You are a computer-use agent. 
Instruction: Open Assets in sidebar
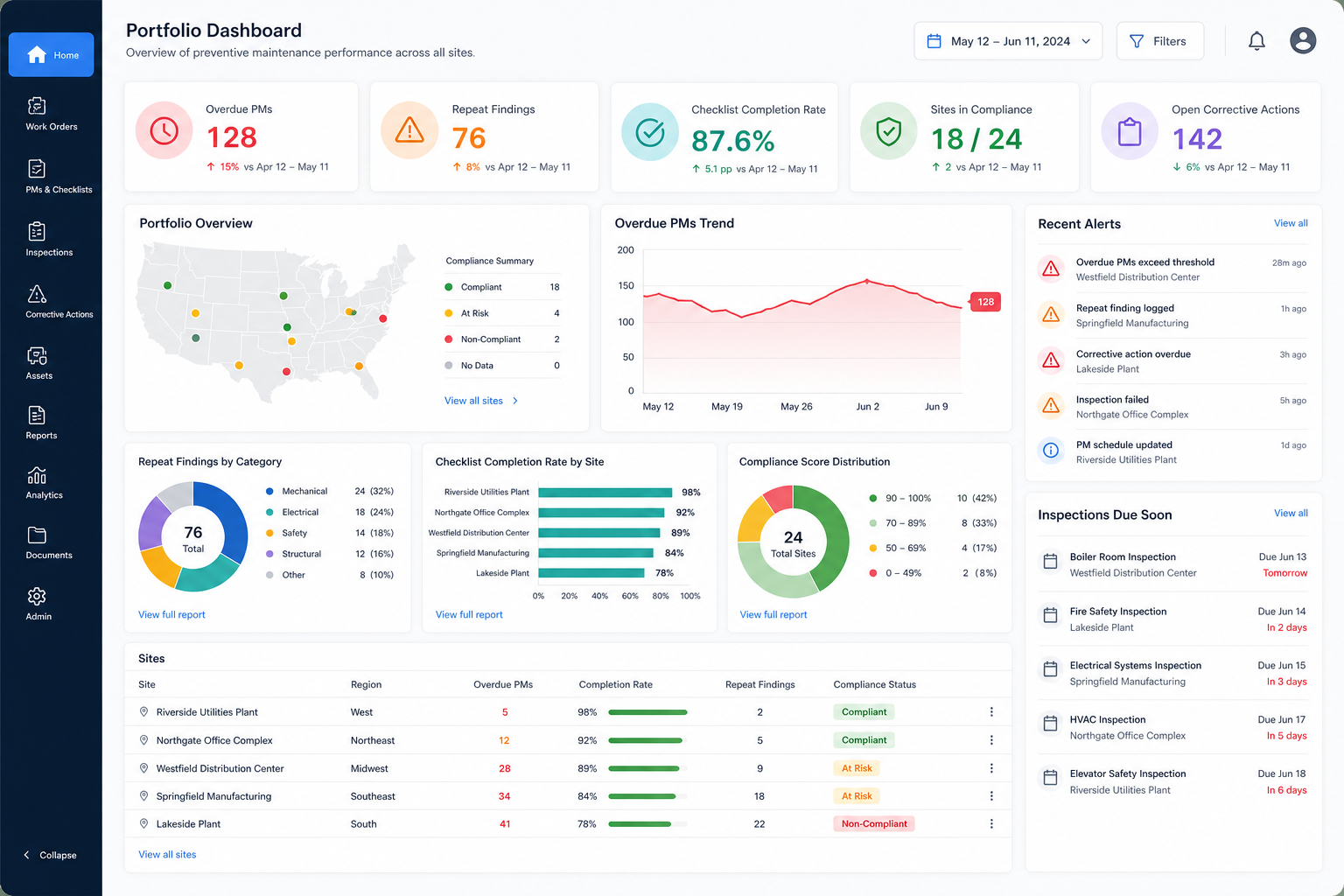(x=39, y=363)
